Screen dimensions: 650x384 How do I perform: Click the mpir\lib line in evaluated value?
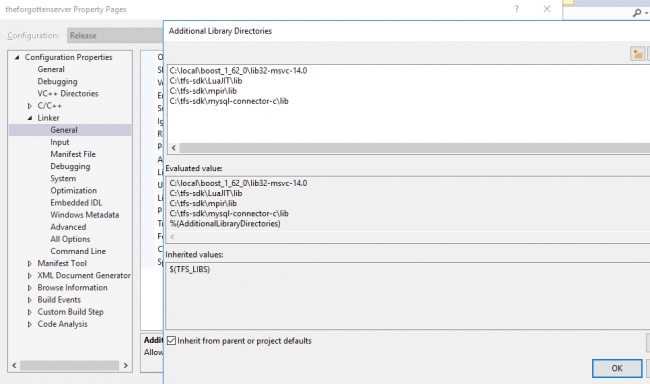[203, 203]
